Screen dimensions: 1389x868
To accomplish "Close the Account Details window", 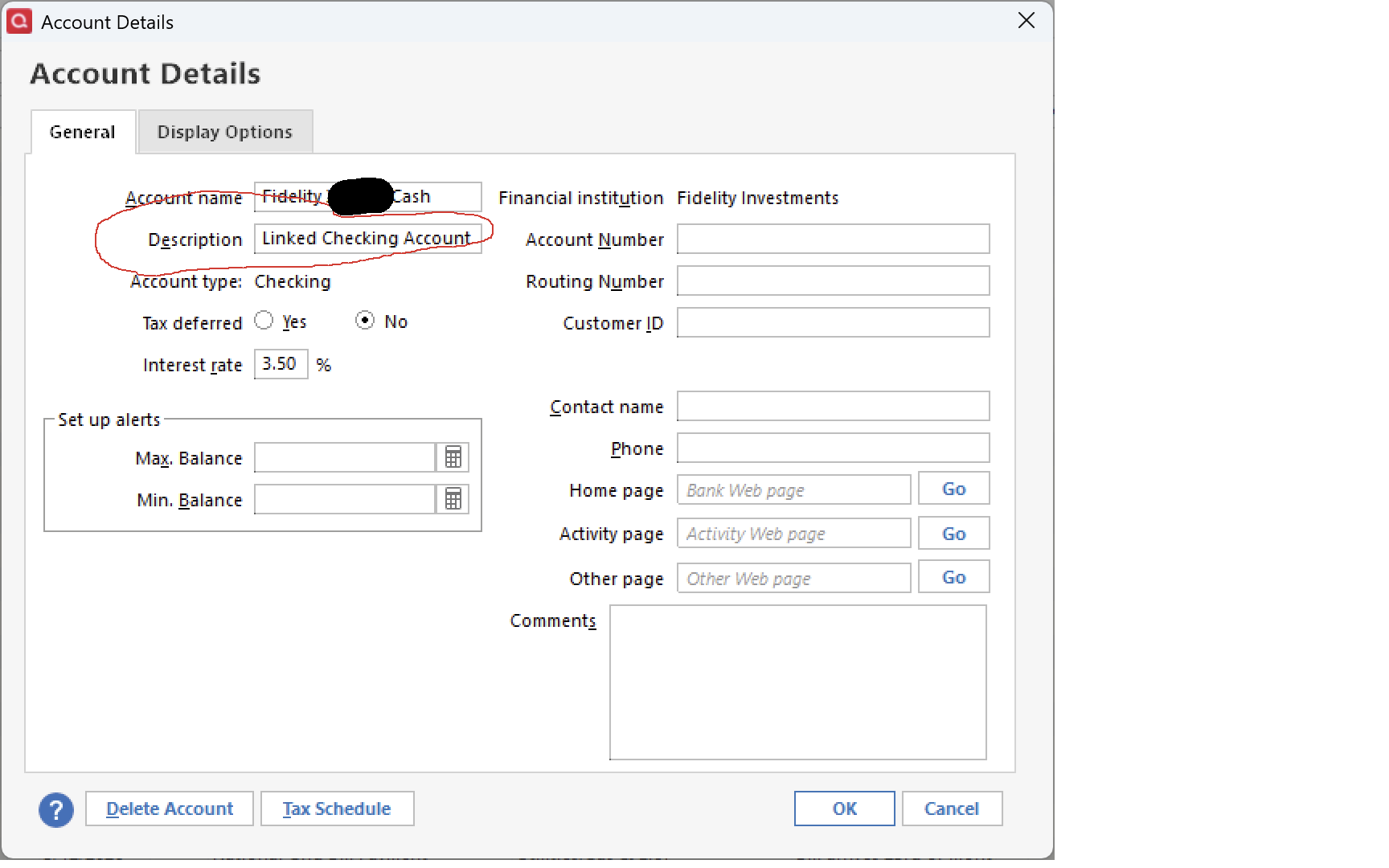I will pos(1026,21).
